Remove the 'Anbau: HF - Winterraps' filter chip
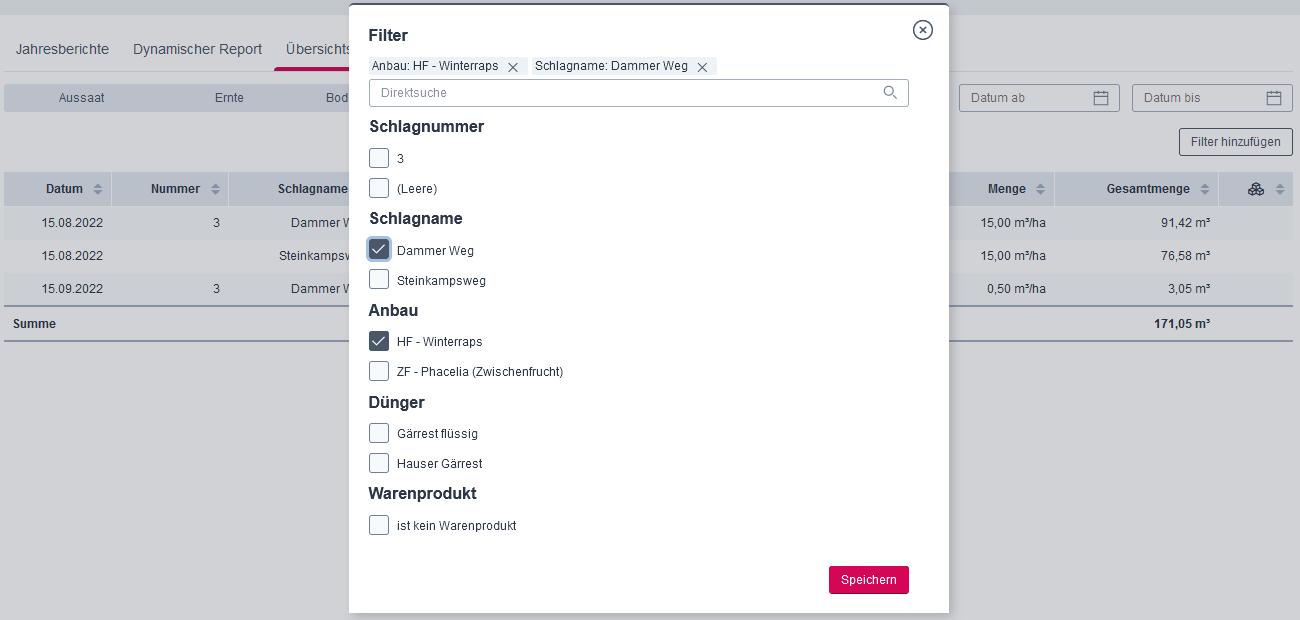The height and width of the screenshot is (620, 1300). point(513,67)
